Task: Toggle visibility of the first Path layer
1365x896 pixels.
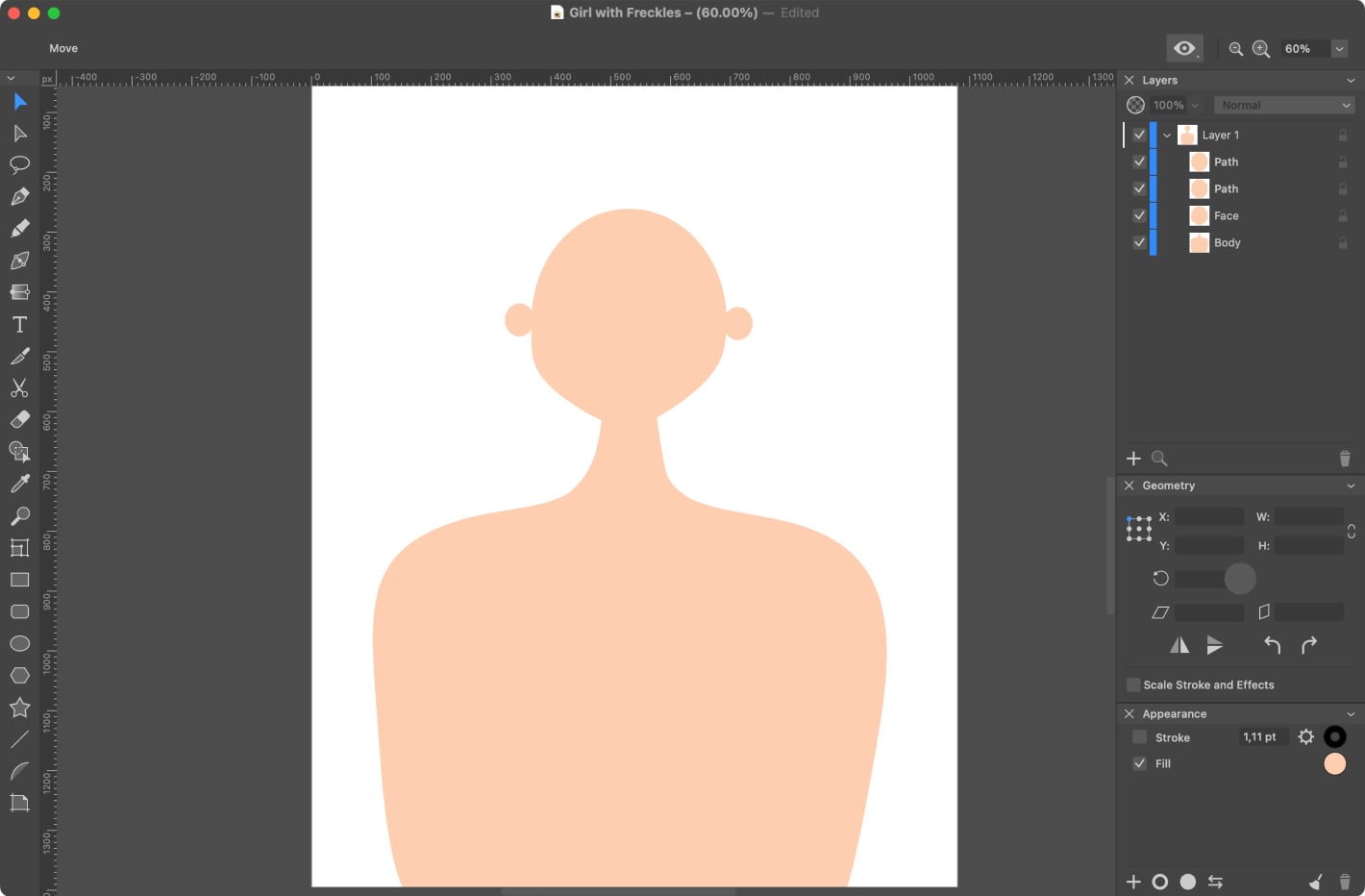Action: [x=1139, y=162]
